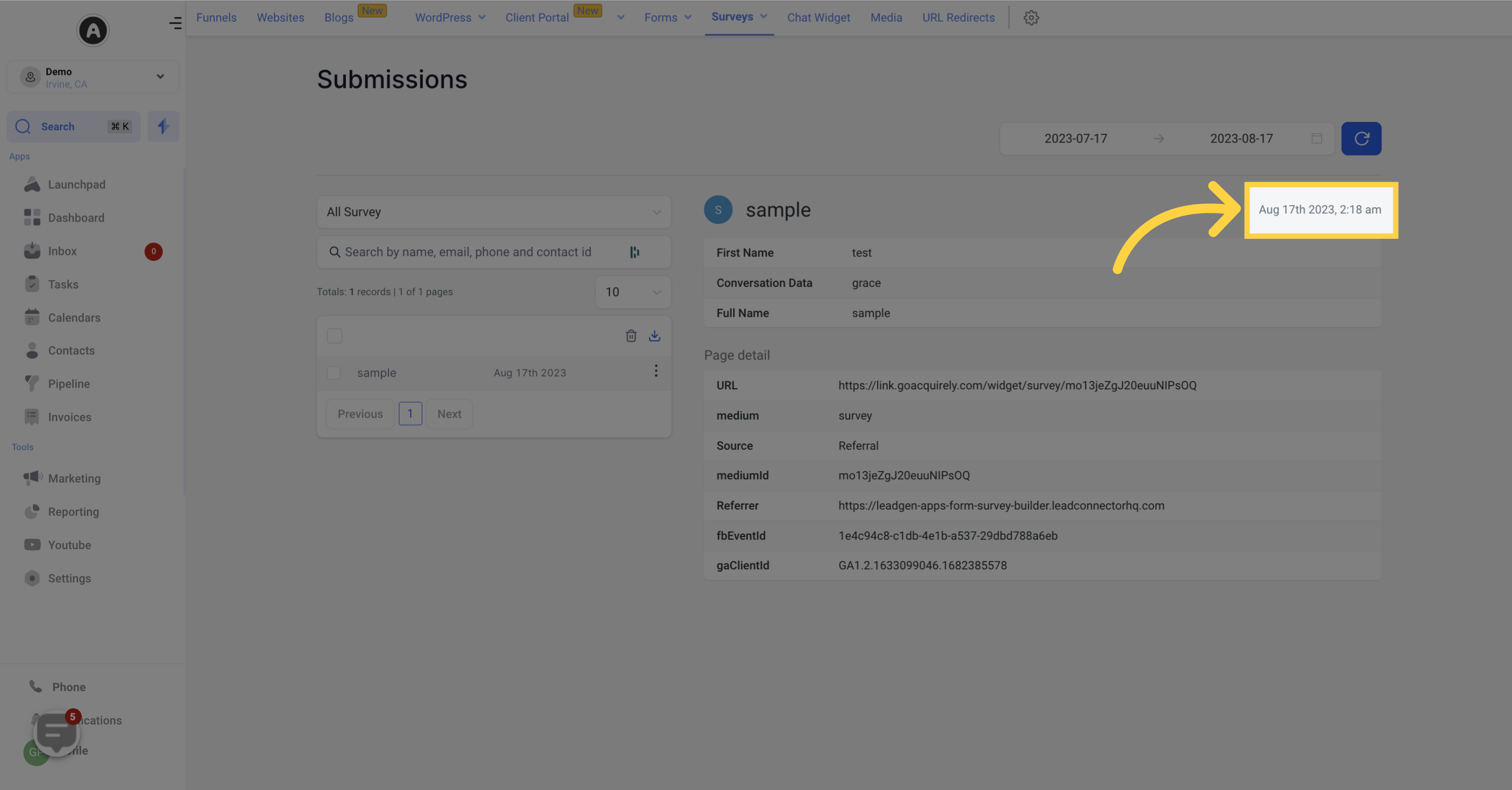Toggle the select-all submissions checkbox

tap(334, 335)
